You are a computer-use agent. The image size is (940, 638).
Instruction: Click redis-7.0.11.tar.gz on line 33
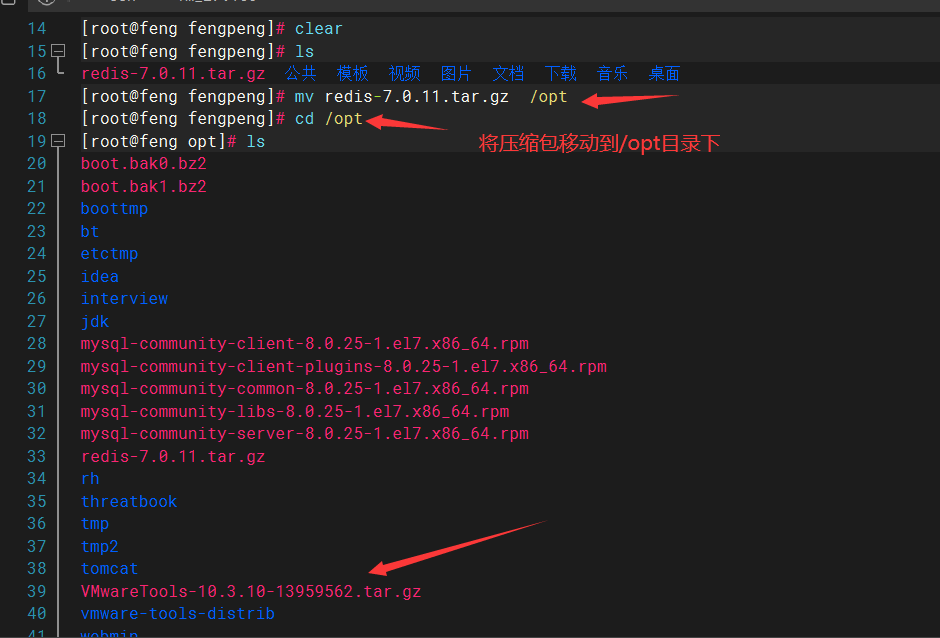click(x=173, y=456)
